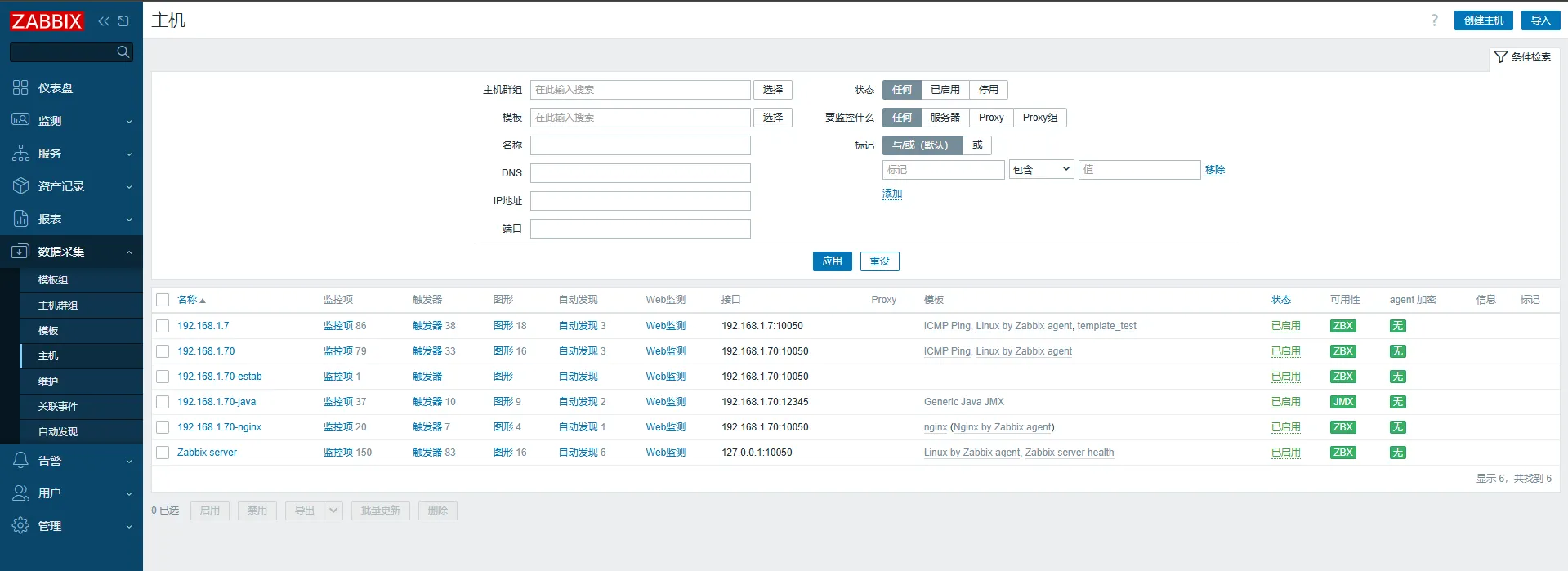The image size is (1568, 571).
Task: Select checkbox for 192.168.1.70-java
Action: [163, 402]
